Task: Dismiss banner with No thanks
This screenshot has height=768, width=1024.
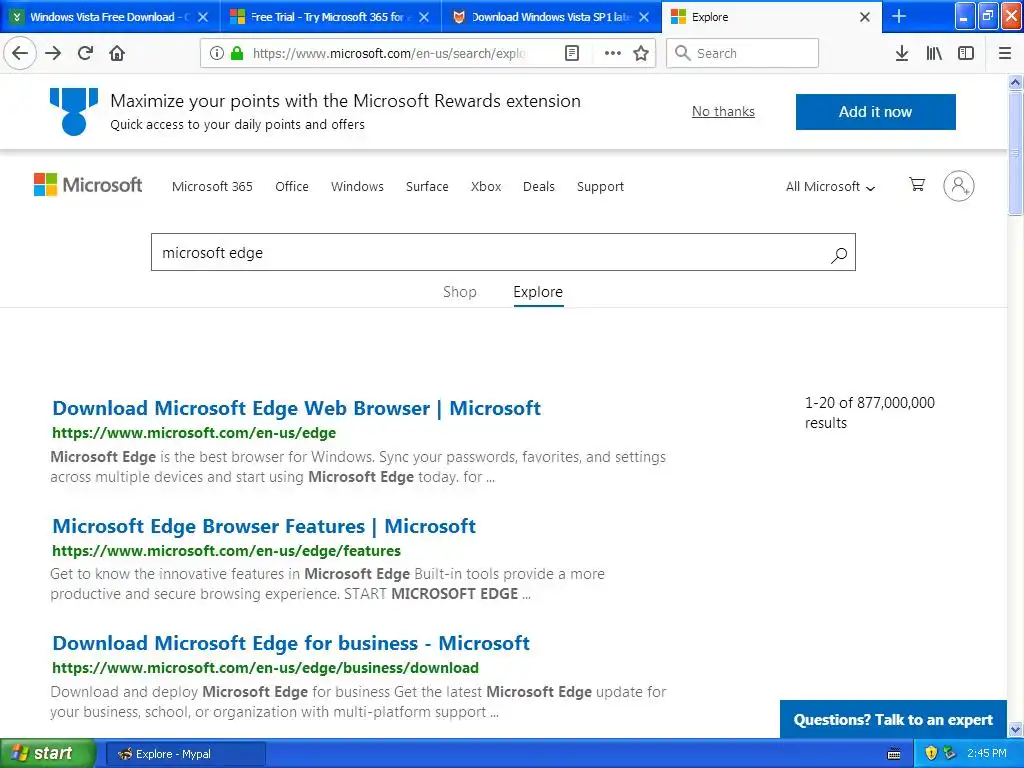Action: click(723, 112)
